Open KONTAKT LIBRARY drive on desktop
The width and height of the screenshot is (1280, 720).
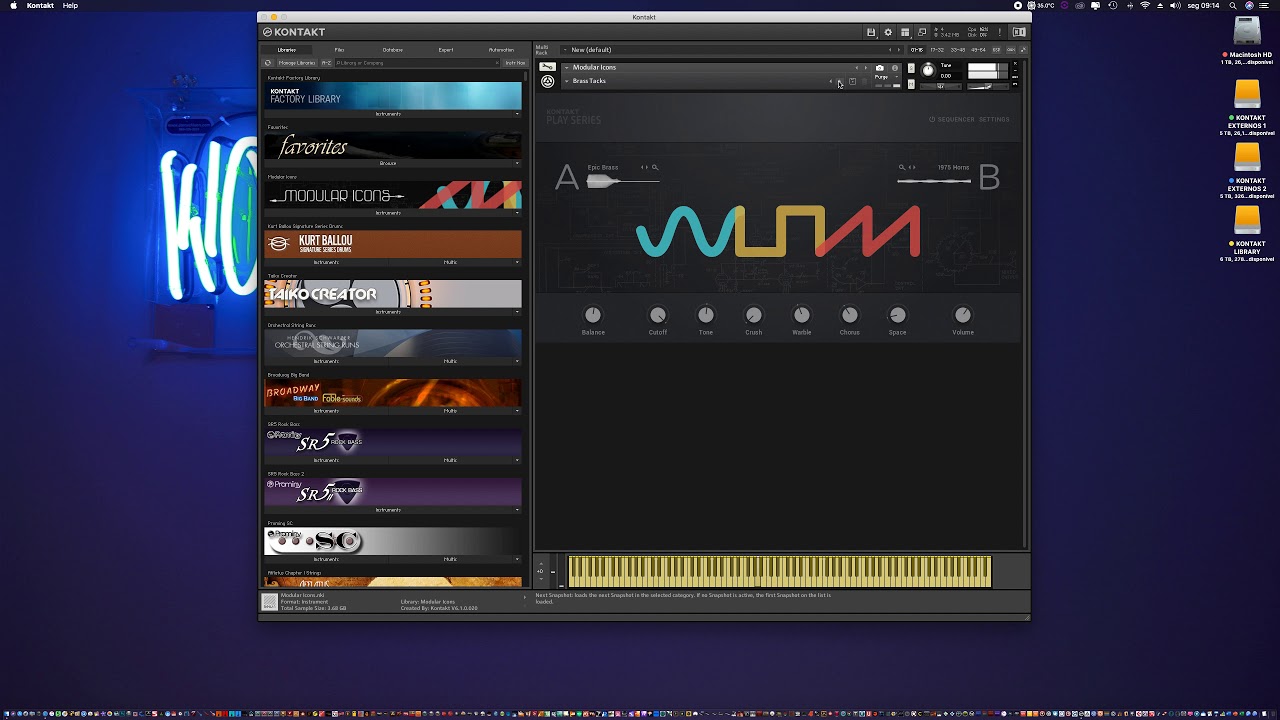[1247, 220]
